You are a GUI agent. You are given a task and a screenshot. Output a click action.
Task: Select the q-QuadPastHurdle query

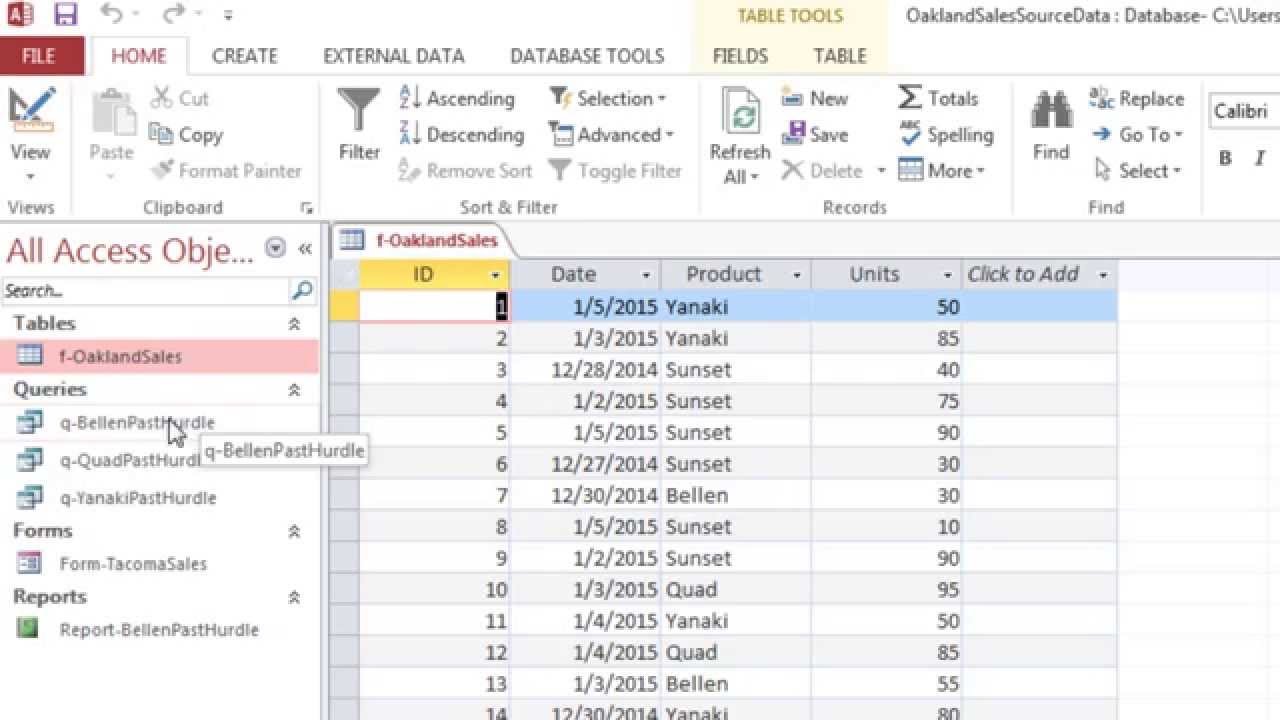tap(160, 461)
